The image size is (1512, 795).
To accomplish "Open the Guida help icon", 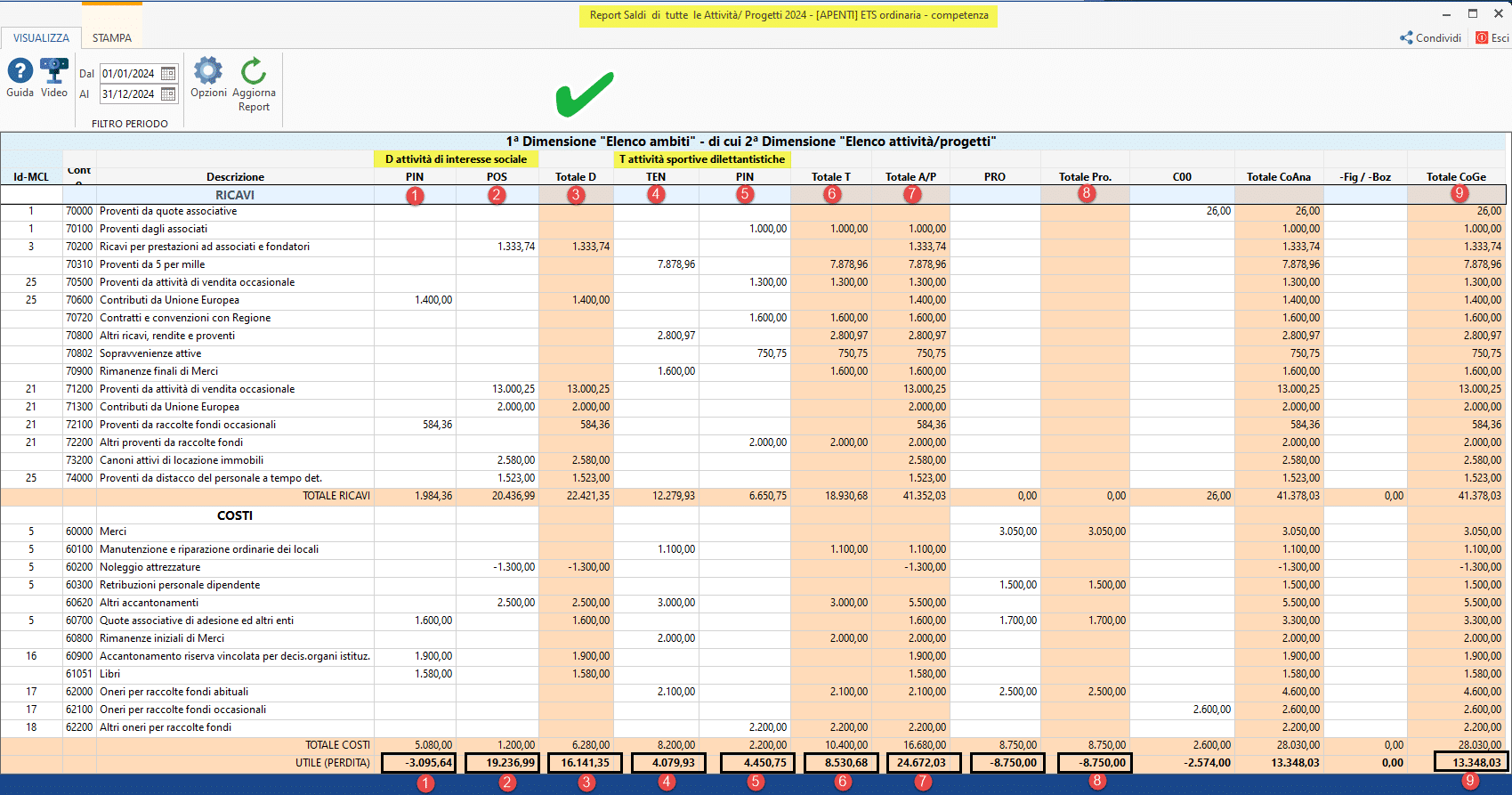I will [x=20, y=71].
